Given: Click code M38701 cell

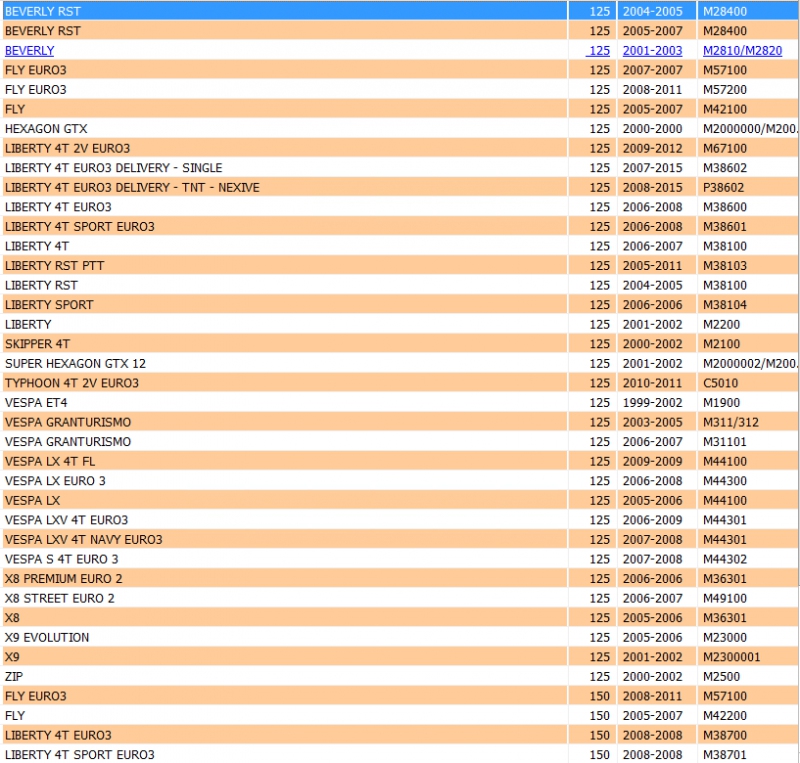Looking at the screenshot, I should pyautogui.click(x=747, y=754).
